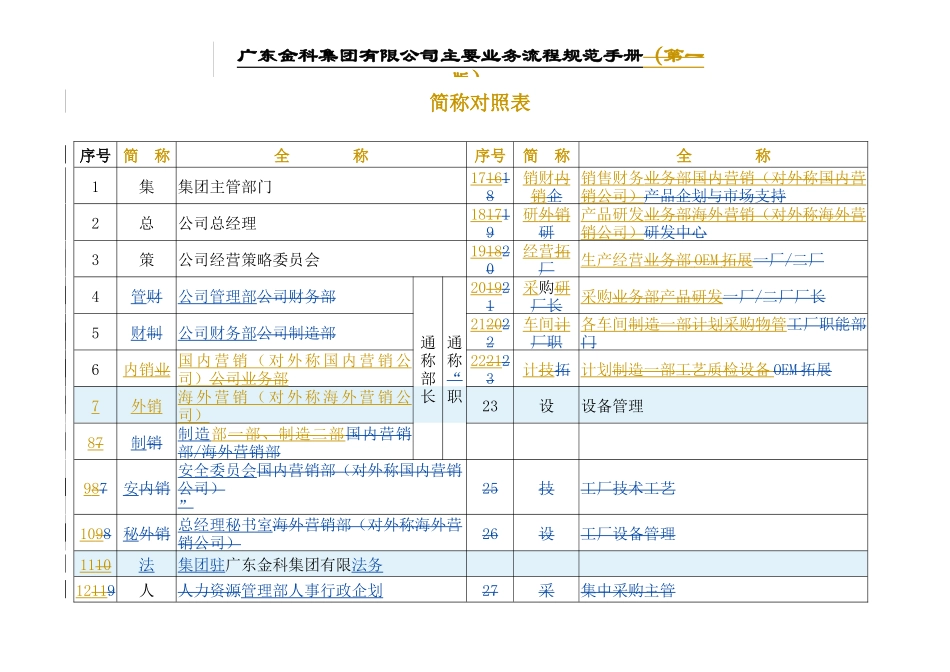Click abbreviation cell 策 in row 3

147,260
